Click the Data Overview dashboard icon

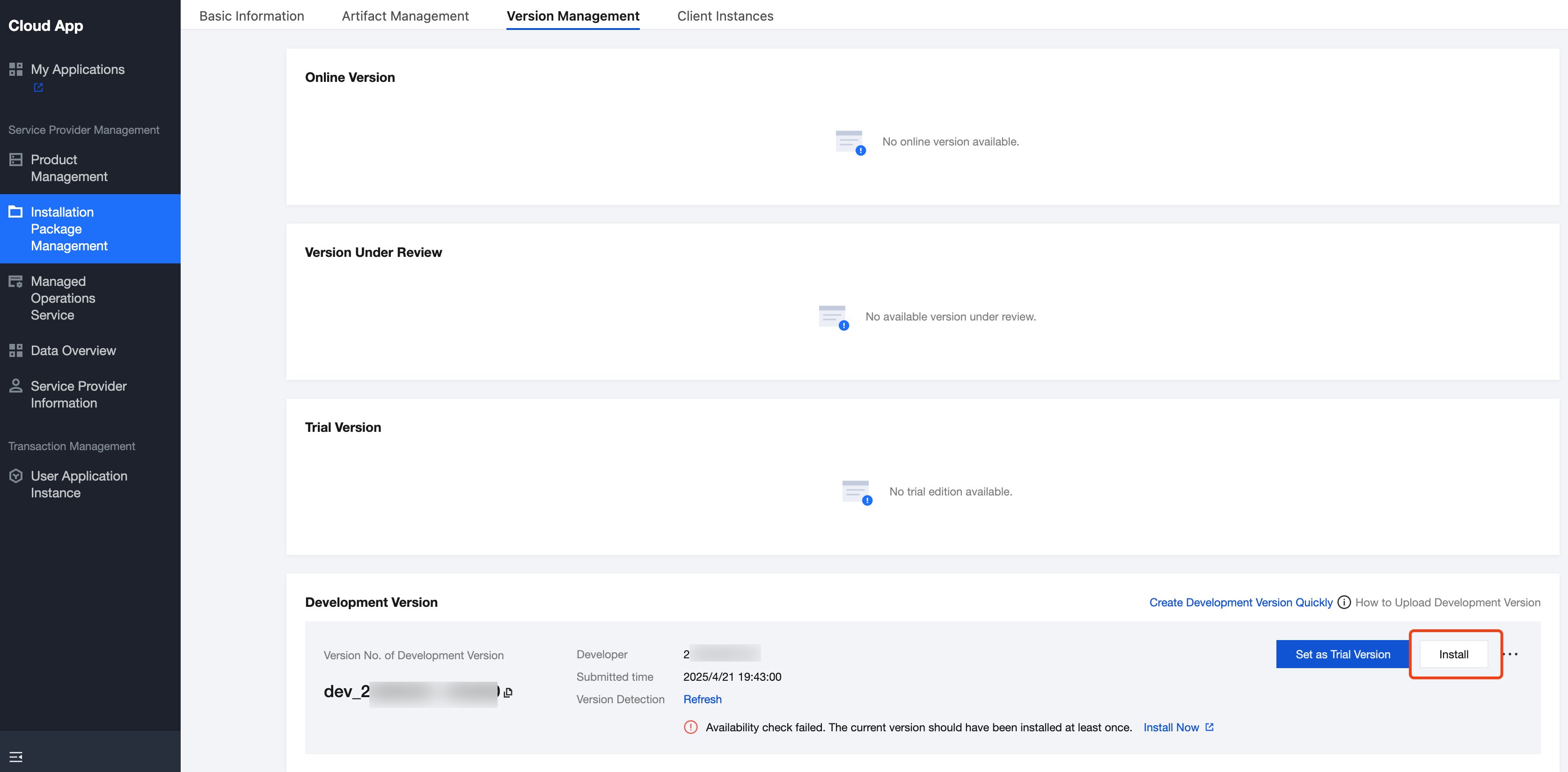point(16,350)
